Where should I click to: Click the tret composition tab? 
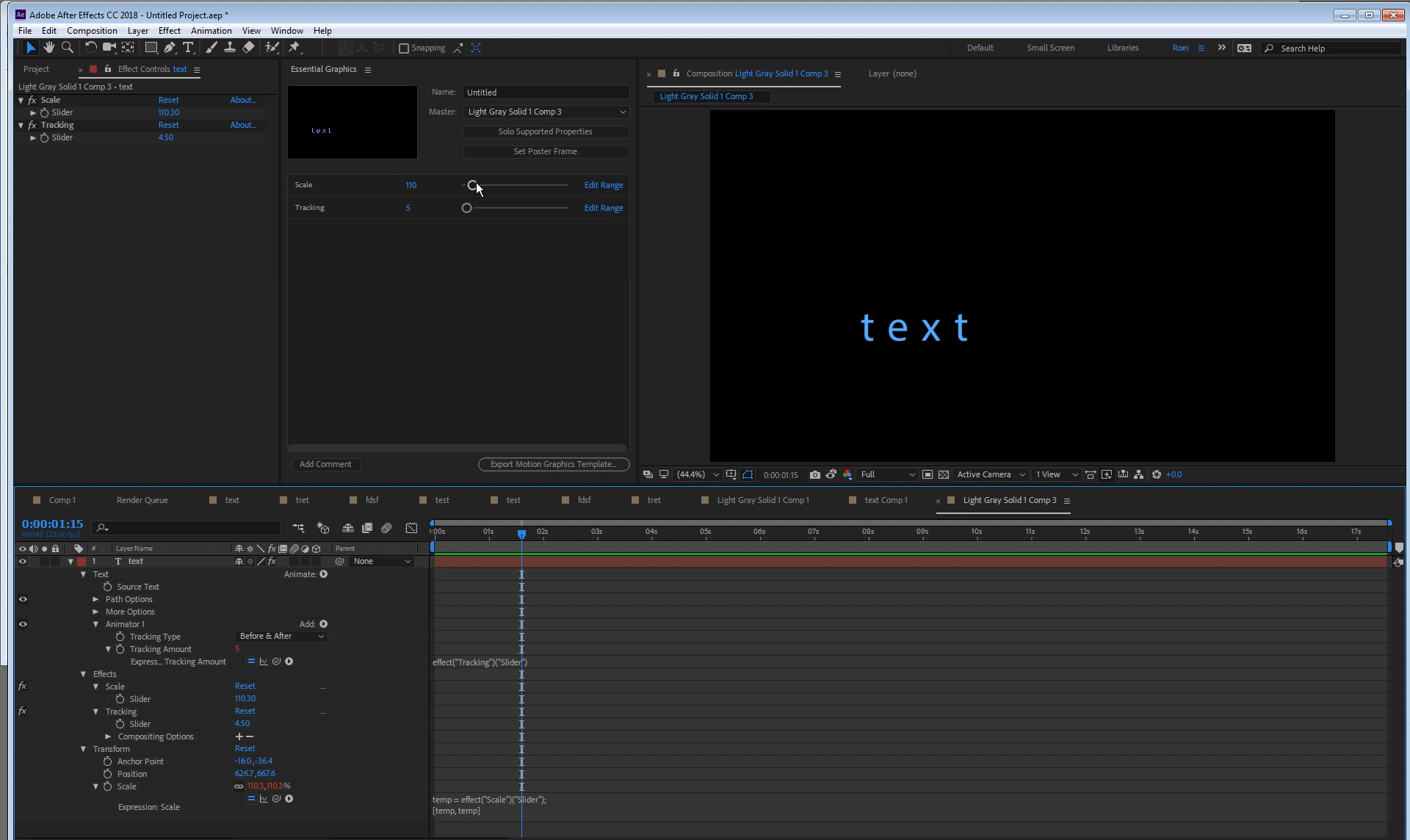[302, 499]
